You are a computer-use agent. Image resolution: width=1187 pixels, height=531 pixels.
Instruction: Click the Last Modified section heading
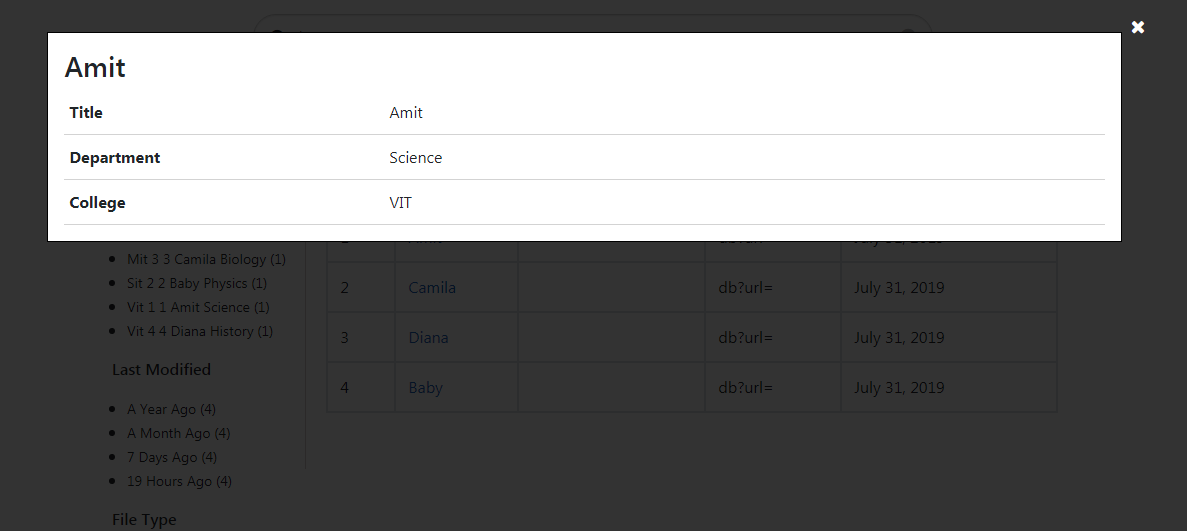[161, 370]
